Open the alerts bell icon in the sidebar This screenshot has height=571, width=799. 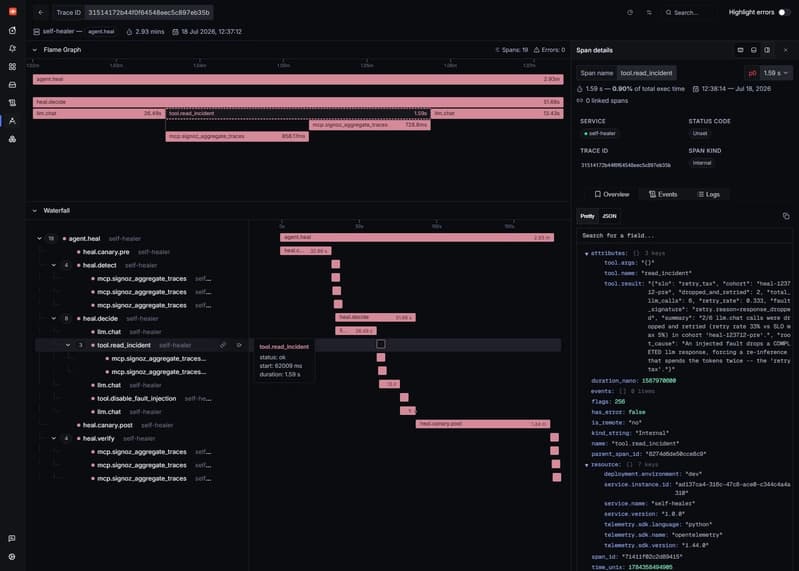(x=12, y=48)
